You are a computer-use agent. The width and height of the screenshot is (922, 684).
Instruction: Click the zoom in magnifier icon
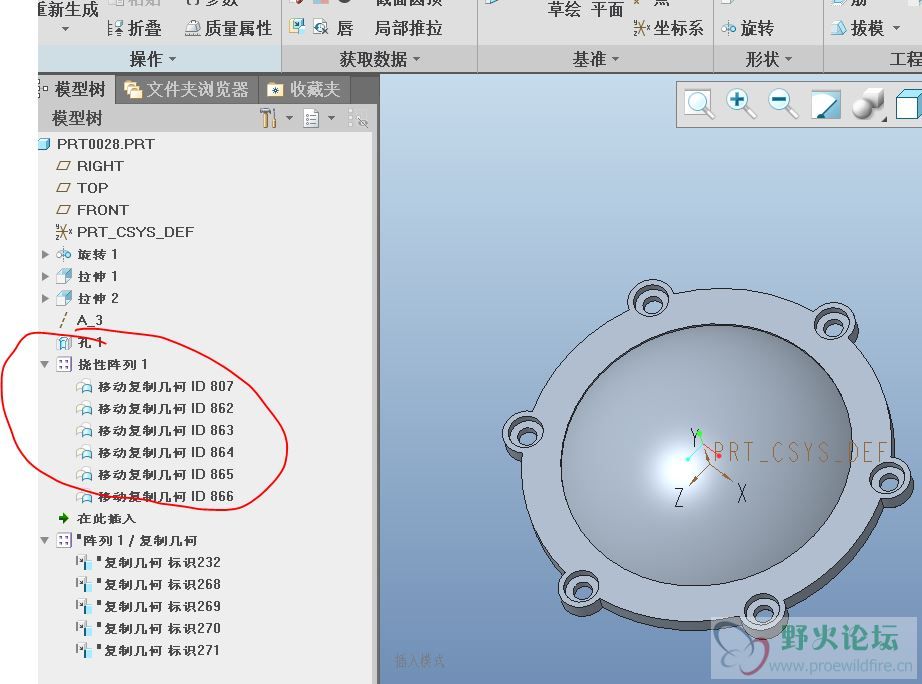tap(741, 104)
